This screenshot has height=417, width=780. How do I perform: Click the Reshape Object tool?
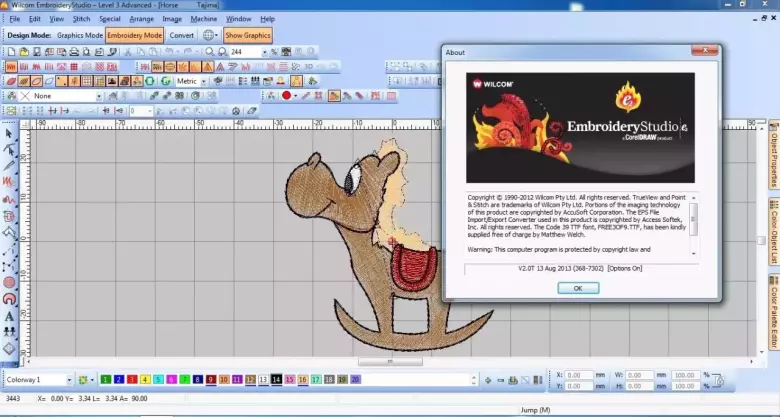(9, 148)
